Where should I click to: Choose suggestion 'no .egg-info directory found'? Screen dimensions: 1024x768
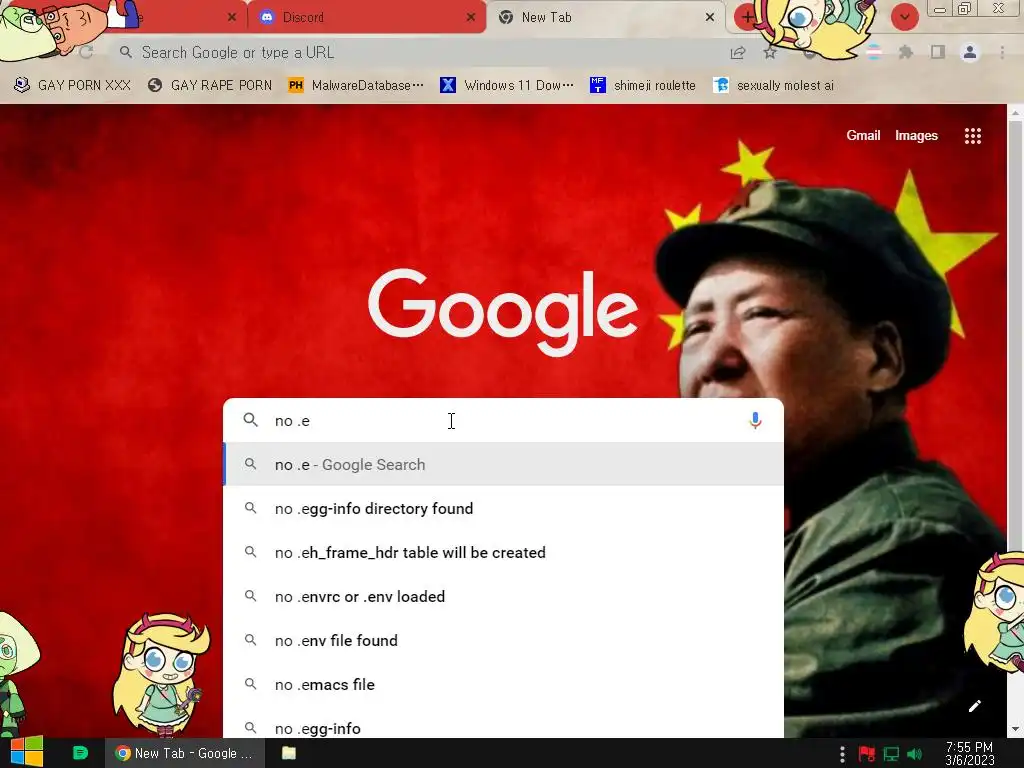click(x=504, y=508)
